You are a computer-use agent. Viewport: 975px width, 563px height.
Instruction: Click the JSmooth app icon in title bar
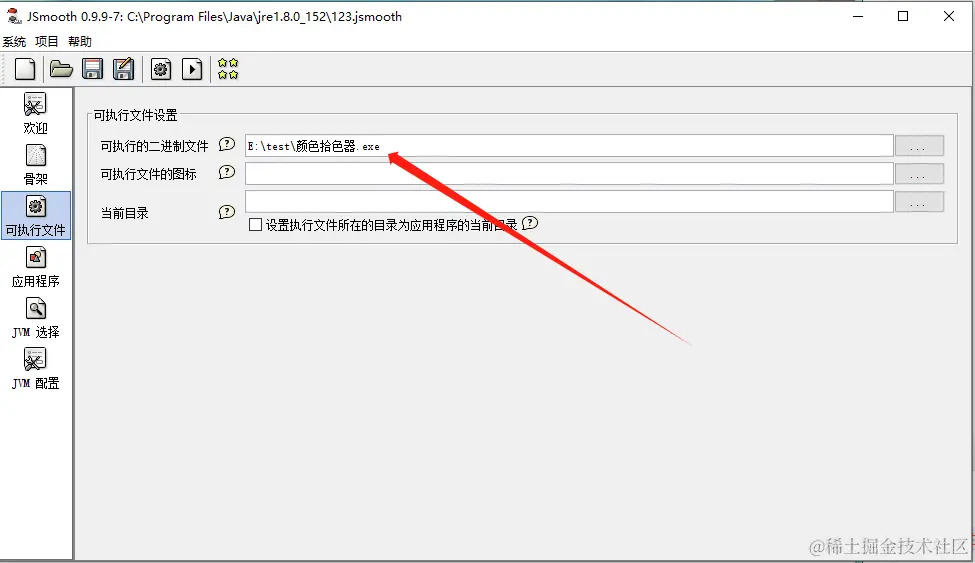click(14, 16)
